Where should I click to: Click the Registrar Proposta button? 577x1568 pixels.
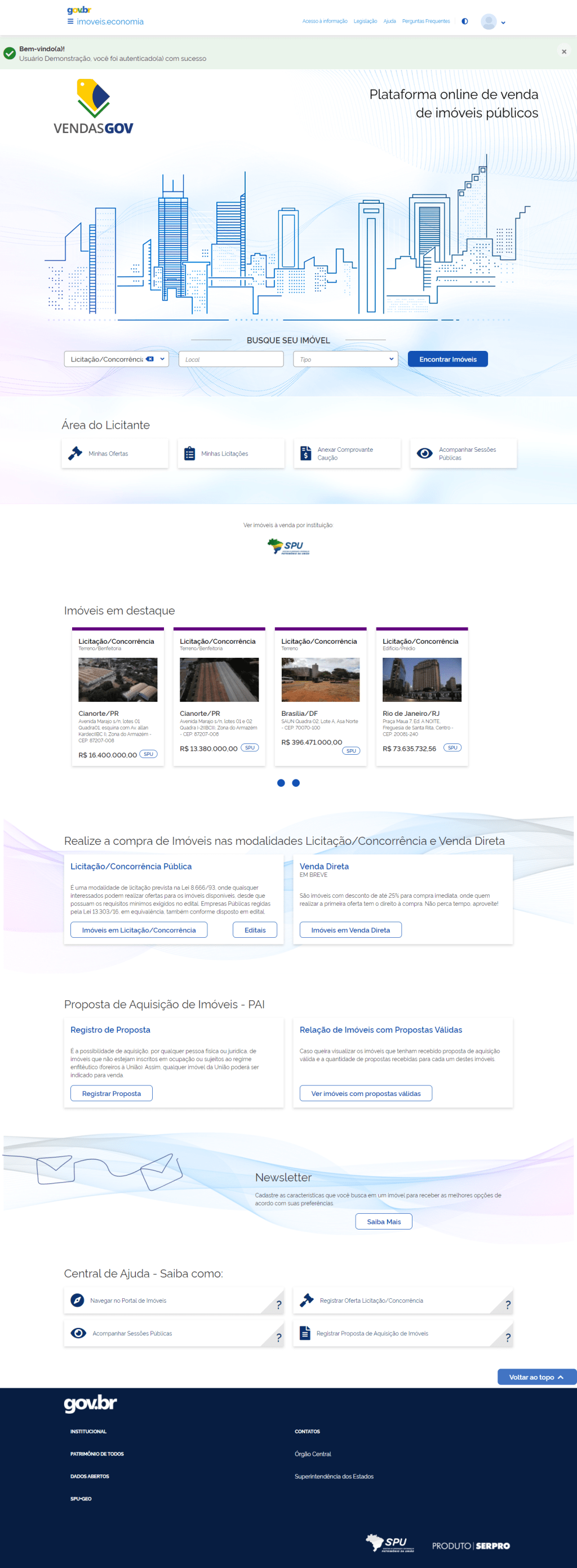(x=112, y=1093)
